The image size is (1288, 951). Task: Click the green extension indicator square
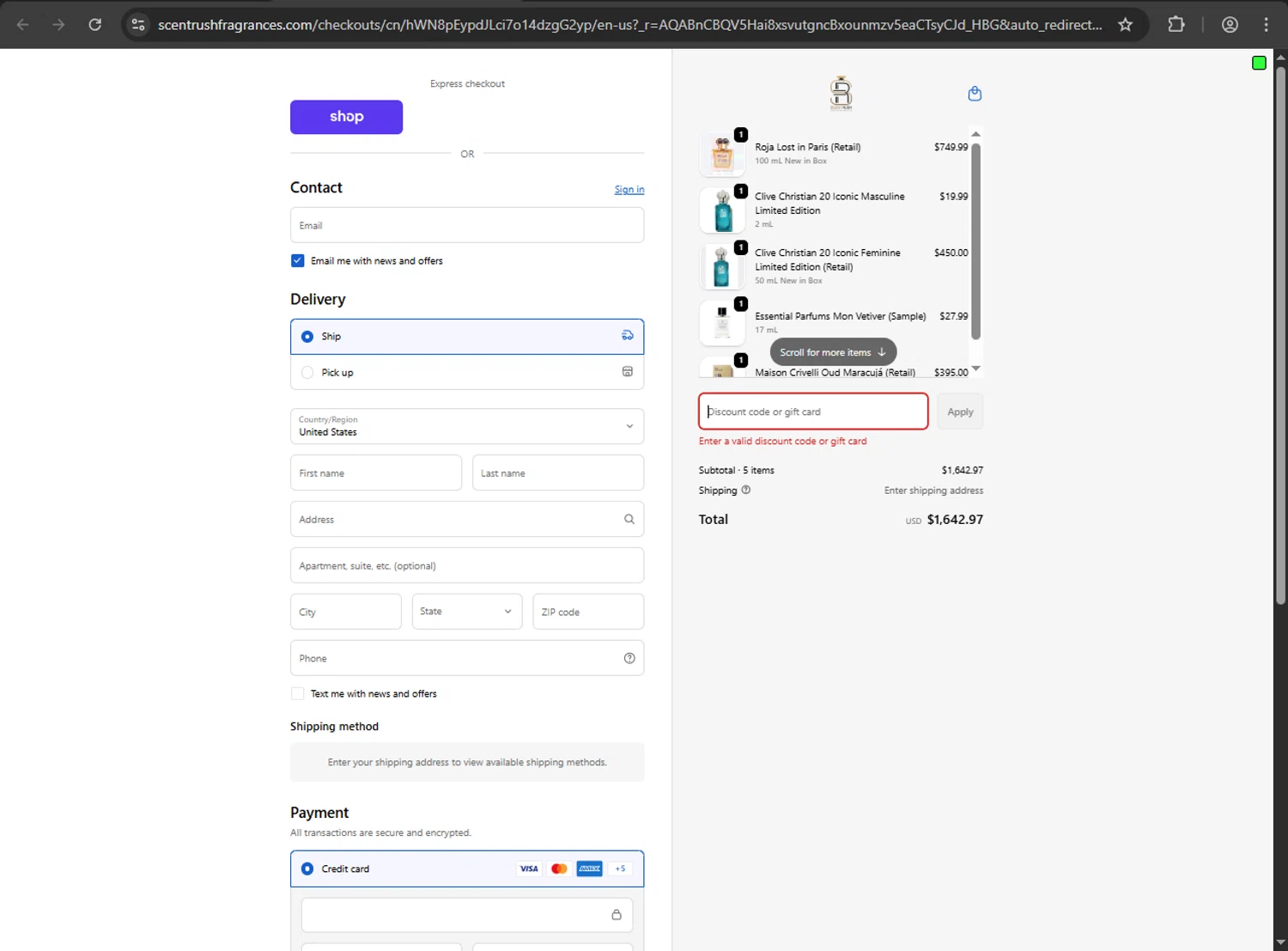click(x=1259, y=63)
